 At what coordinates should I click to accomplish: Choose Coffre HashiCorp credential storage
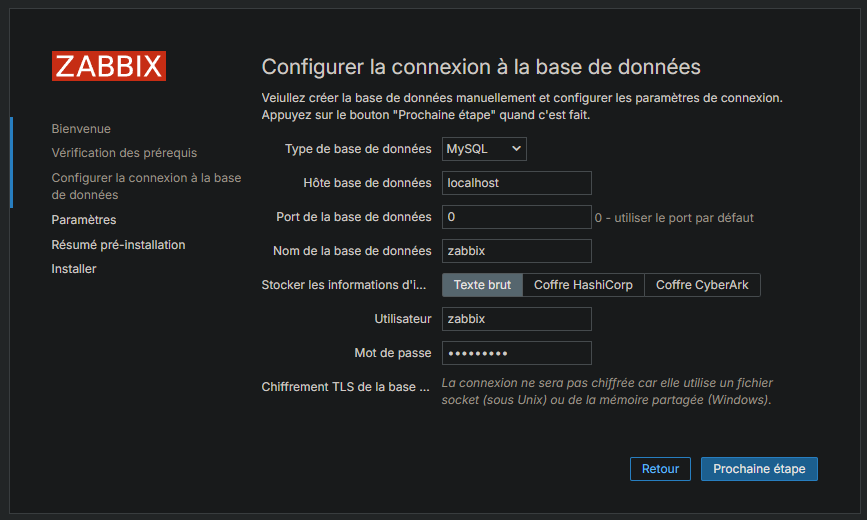point(583,285)
